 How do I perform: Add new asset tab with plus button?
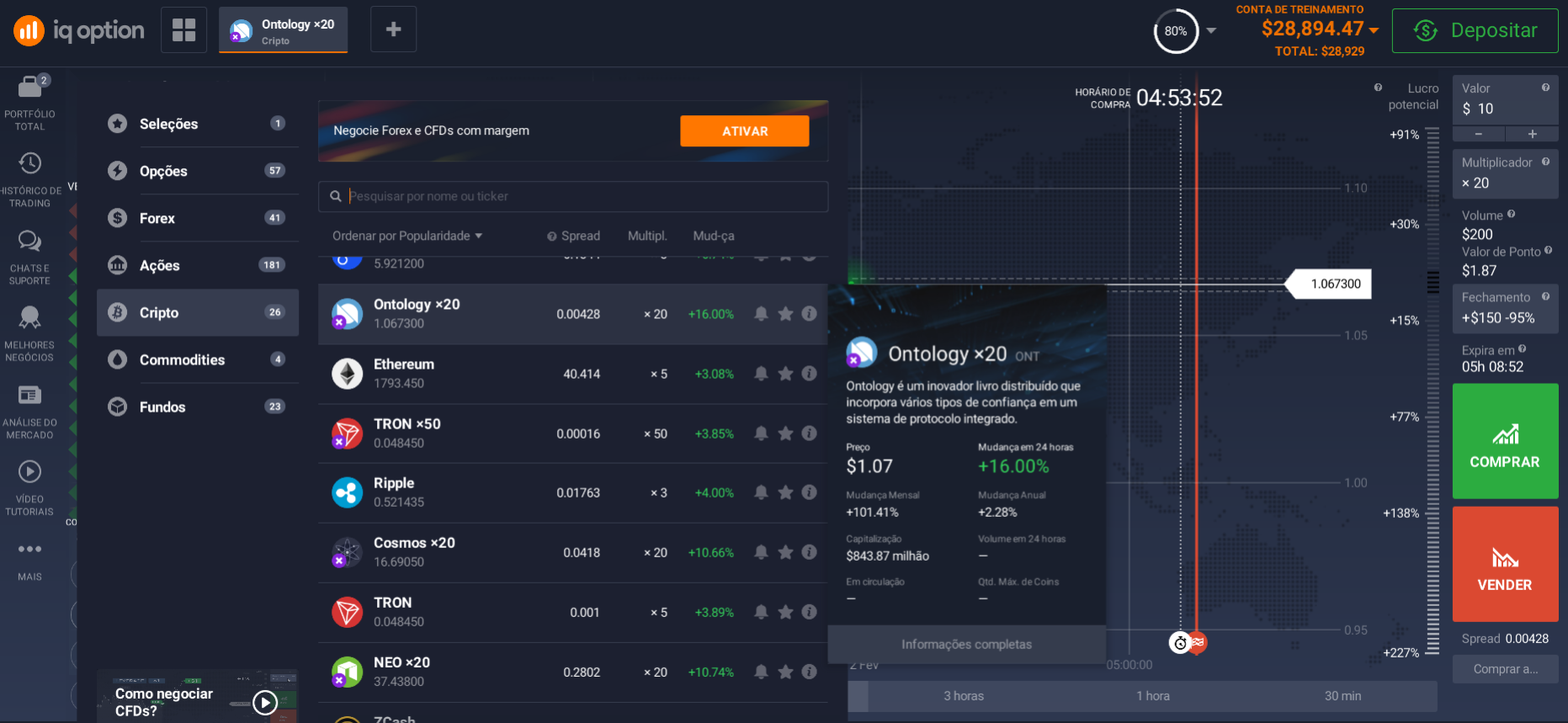click(393, 30)
